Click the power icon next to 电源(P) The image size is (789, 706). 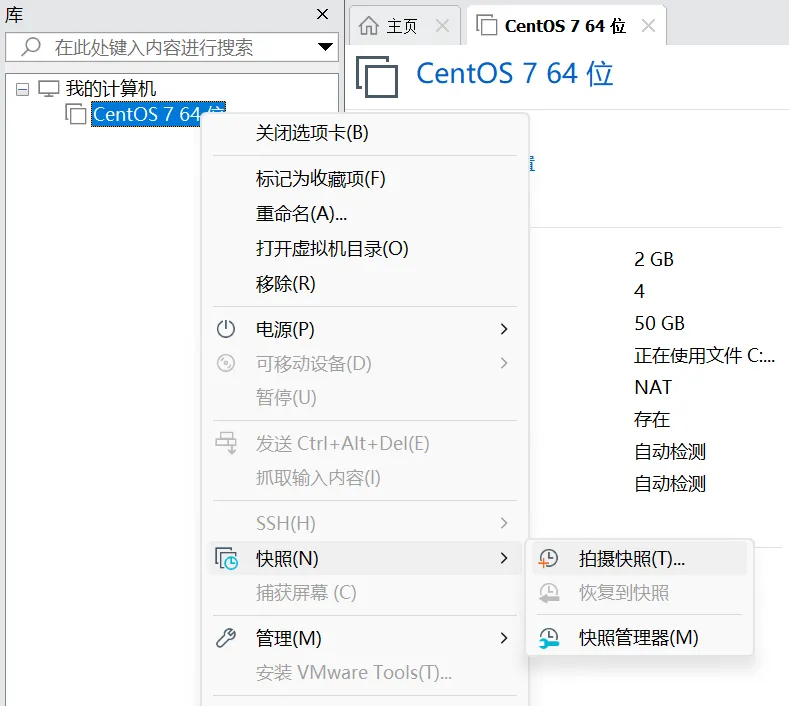tap(226, 329)
